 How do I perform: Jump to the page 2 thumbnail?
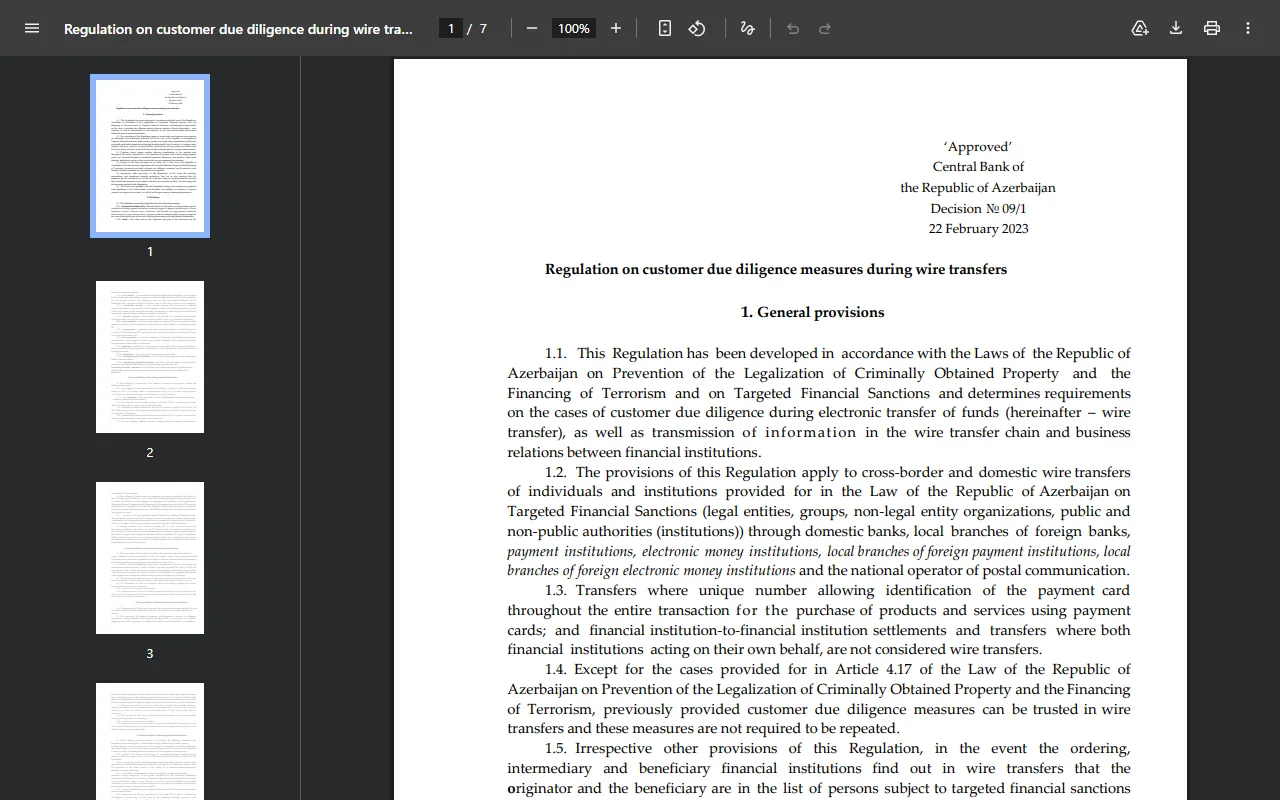(150, 357)
